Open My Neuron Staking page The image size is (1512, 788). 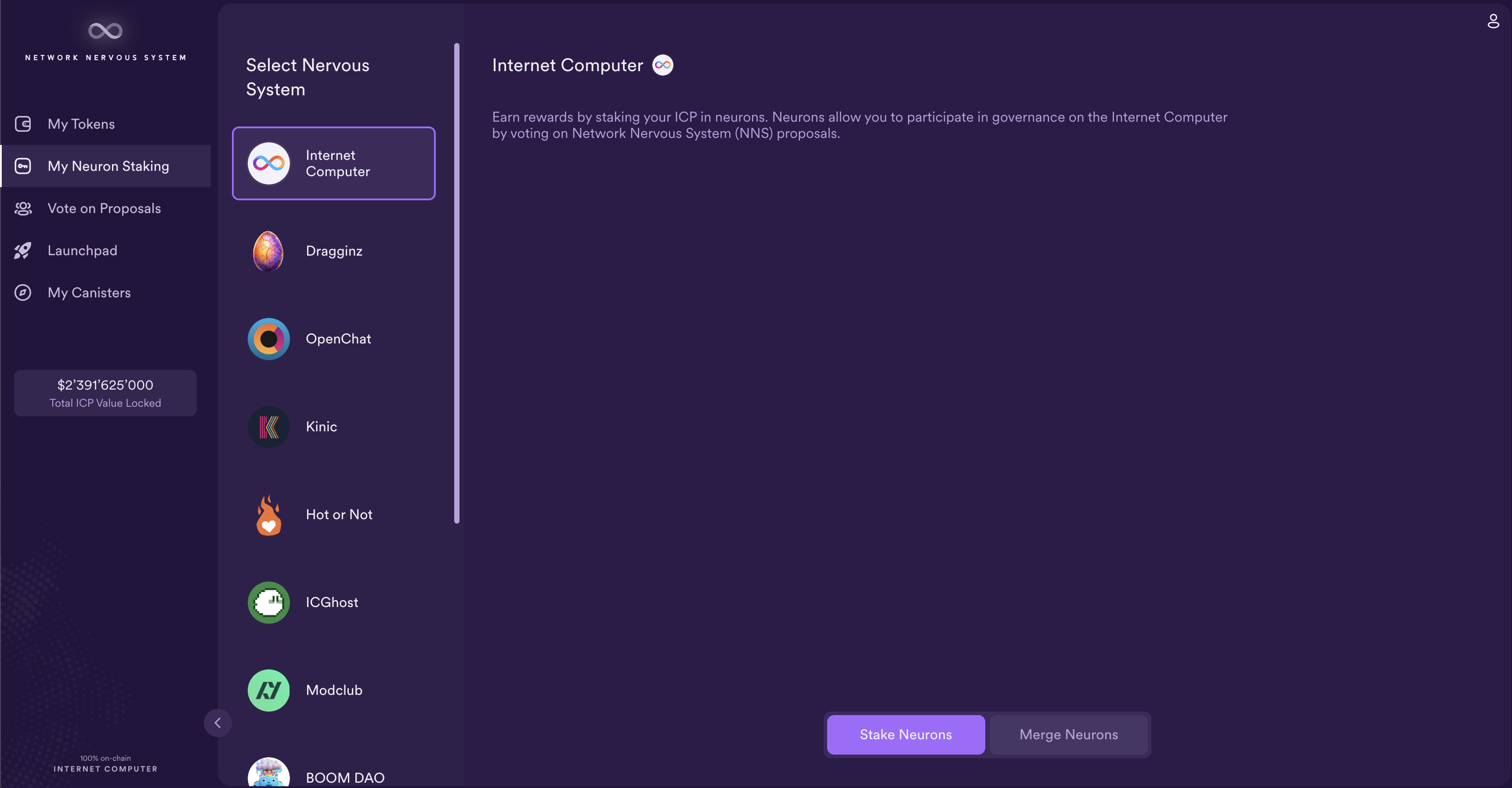[108, 166]
